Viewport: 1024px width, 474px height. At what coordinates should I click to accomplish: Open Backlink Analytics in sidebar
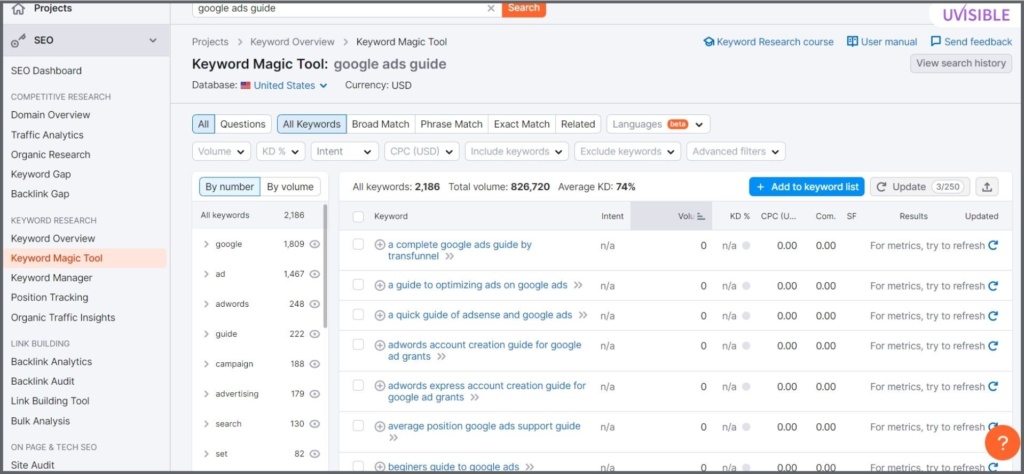pyautogui.click(x=52, y=362)
